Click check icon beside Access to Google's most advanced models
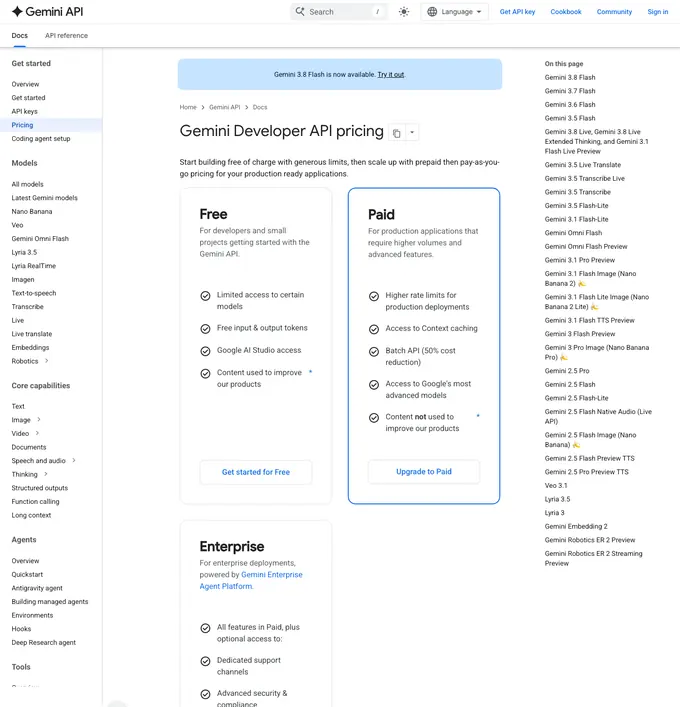 pos(374,385)
